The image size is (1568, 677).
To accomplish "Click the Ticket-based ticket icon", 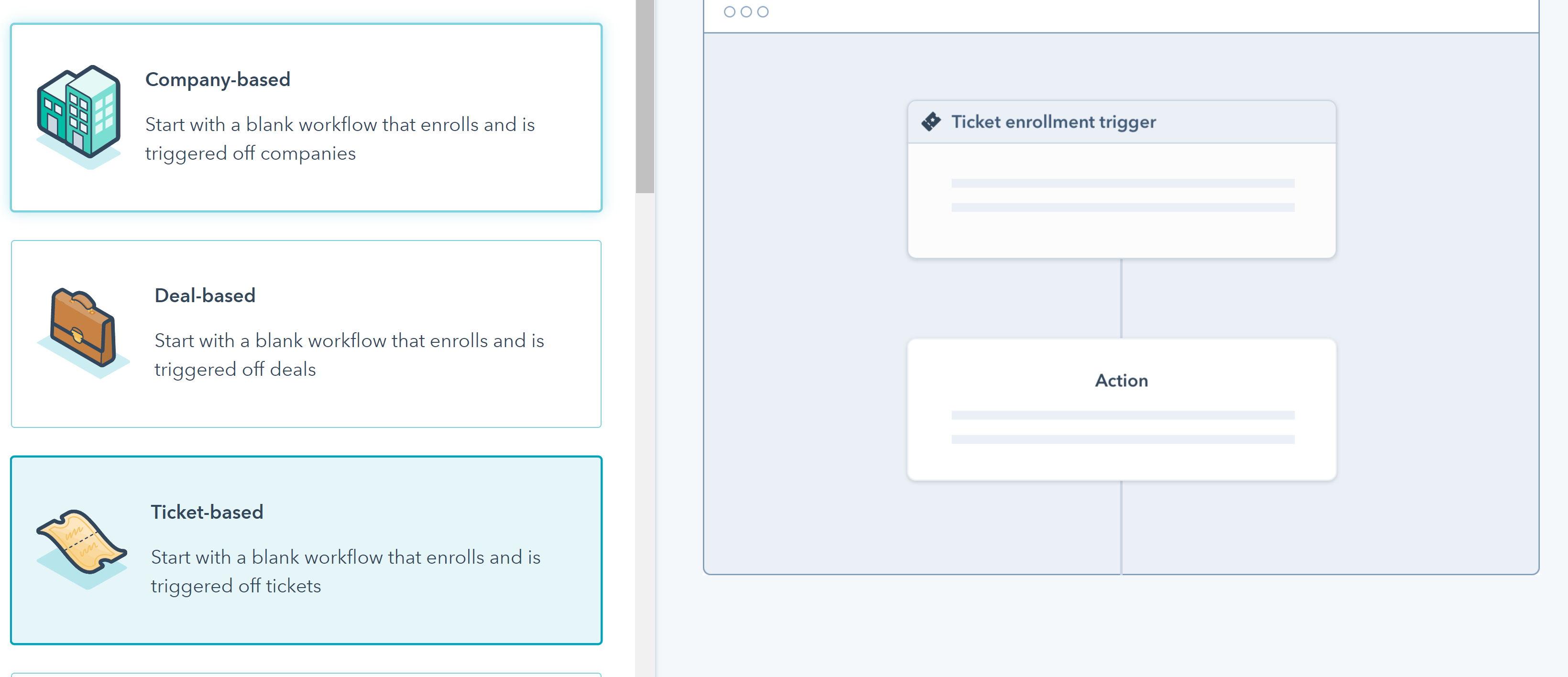I will 82,548.
